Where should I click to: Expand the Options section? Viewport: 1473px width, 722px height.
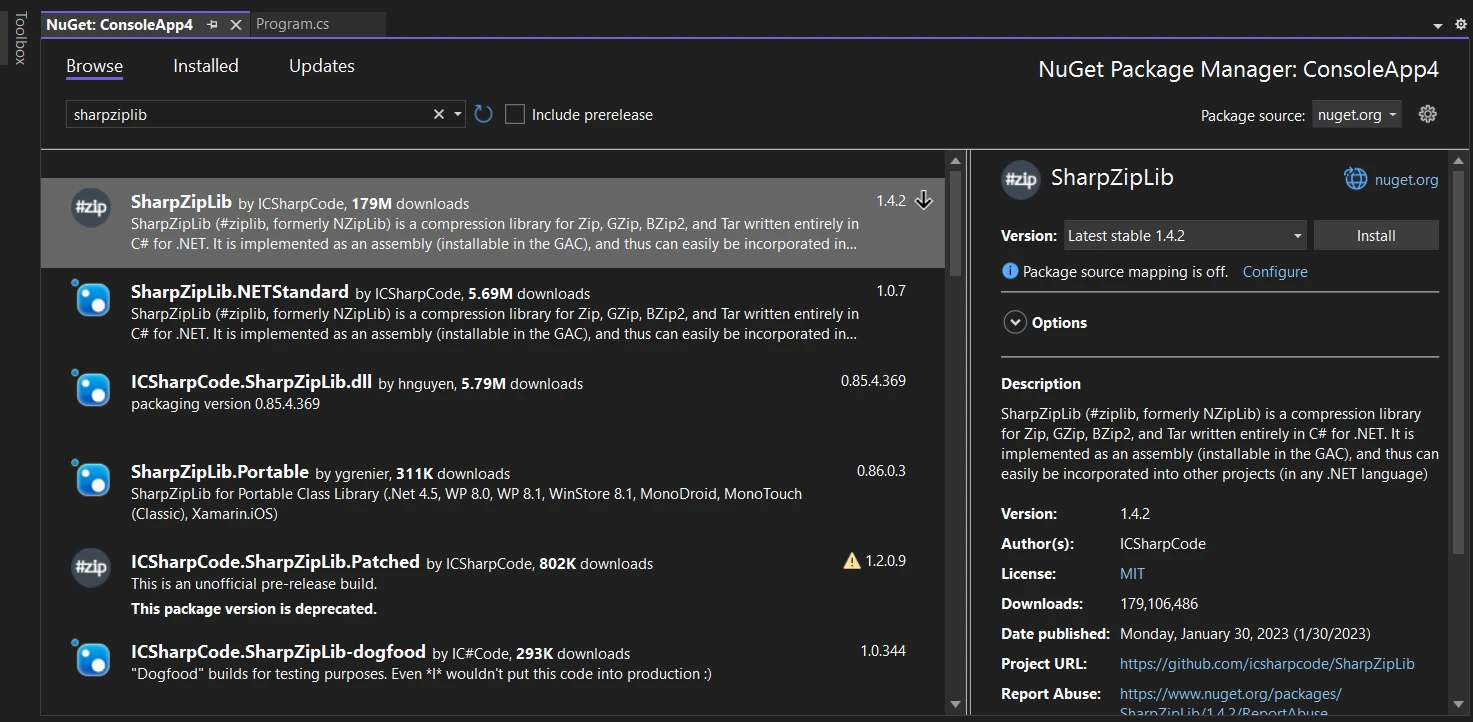tap(1015, 322)
